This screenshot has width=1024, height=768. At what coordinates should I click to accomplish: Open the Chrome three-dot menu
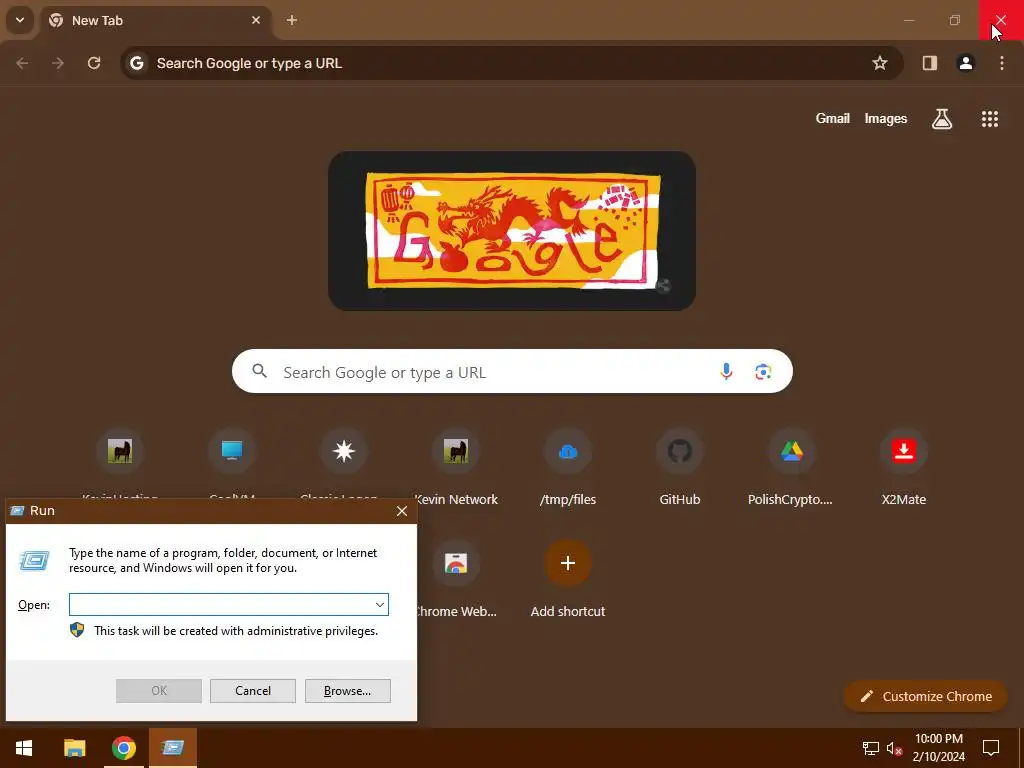point(1002,63)
